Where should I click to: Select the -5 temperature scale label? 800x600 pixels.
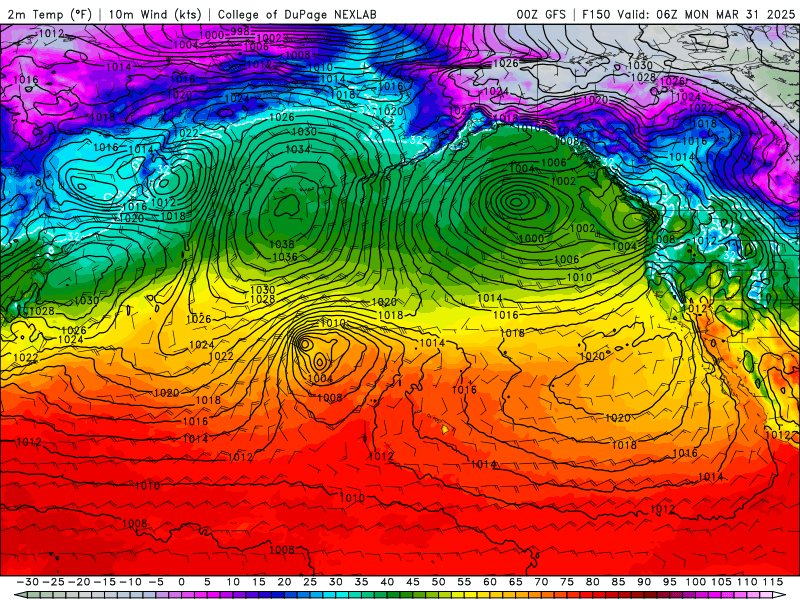(x=156, y=582)
